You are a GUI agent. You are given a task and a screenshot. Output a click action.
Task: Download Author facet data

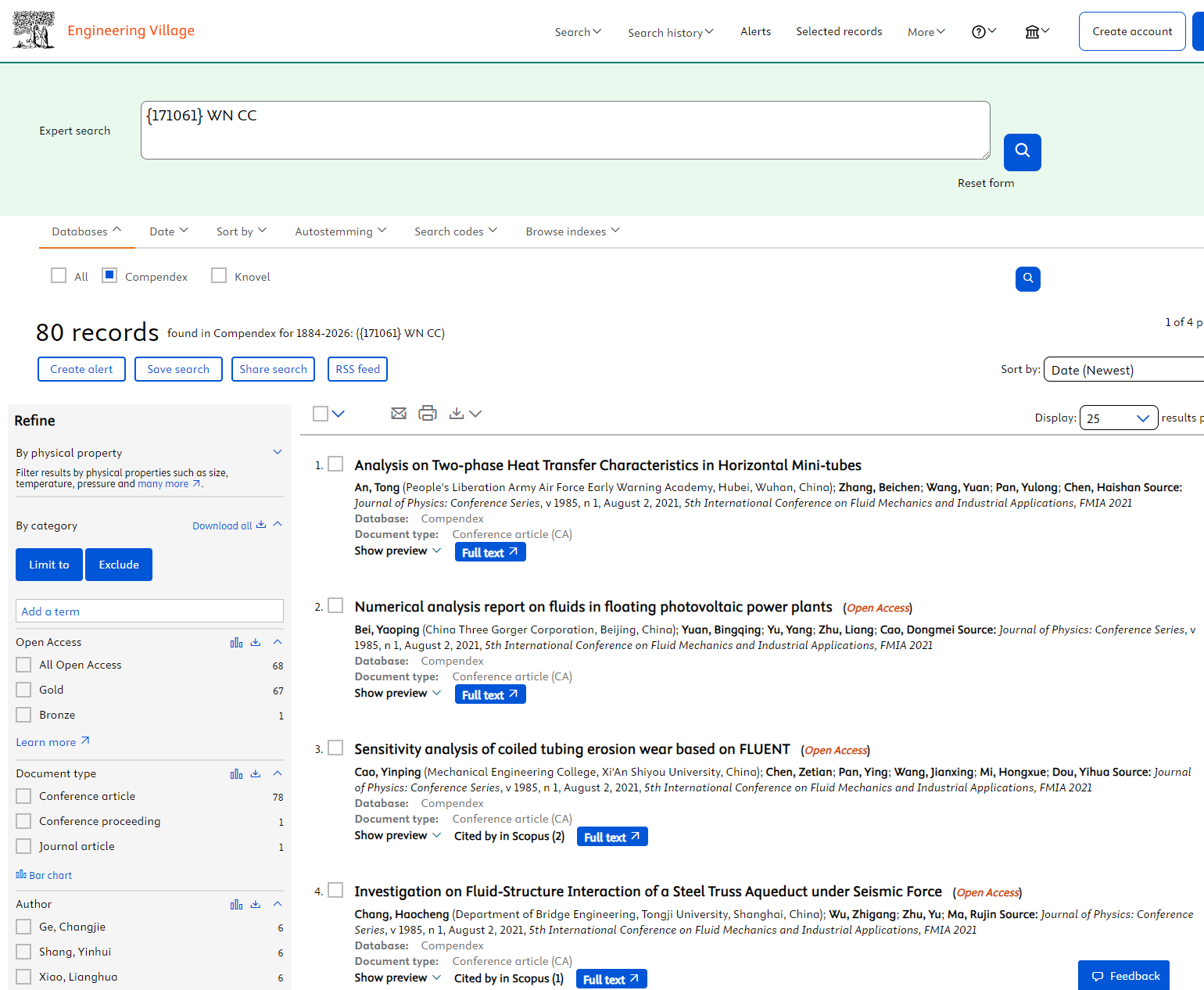[x=256, y=905]
